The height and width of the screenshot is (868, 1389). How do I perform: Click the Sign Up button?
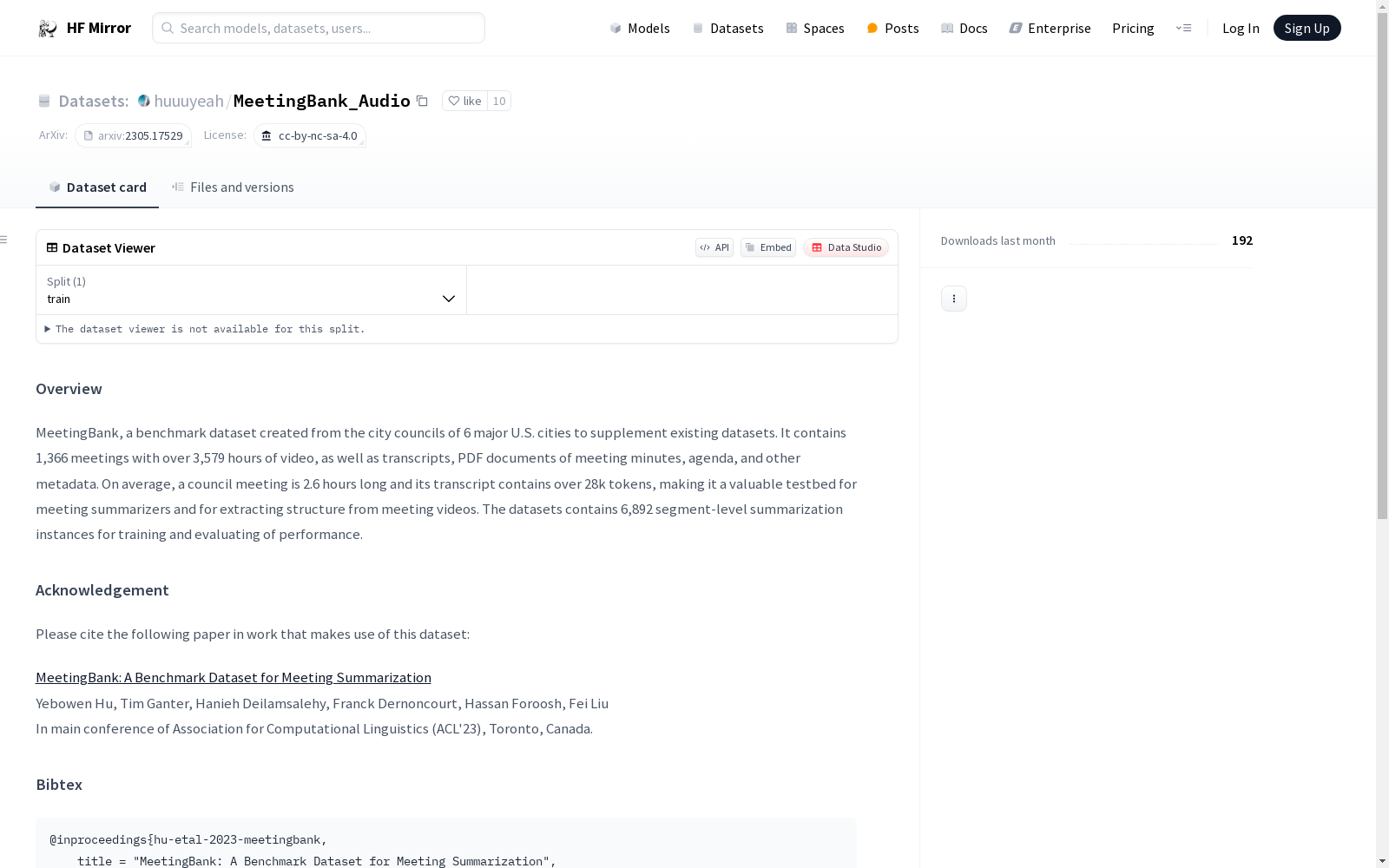click(1307, 28)
